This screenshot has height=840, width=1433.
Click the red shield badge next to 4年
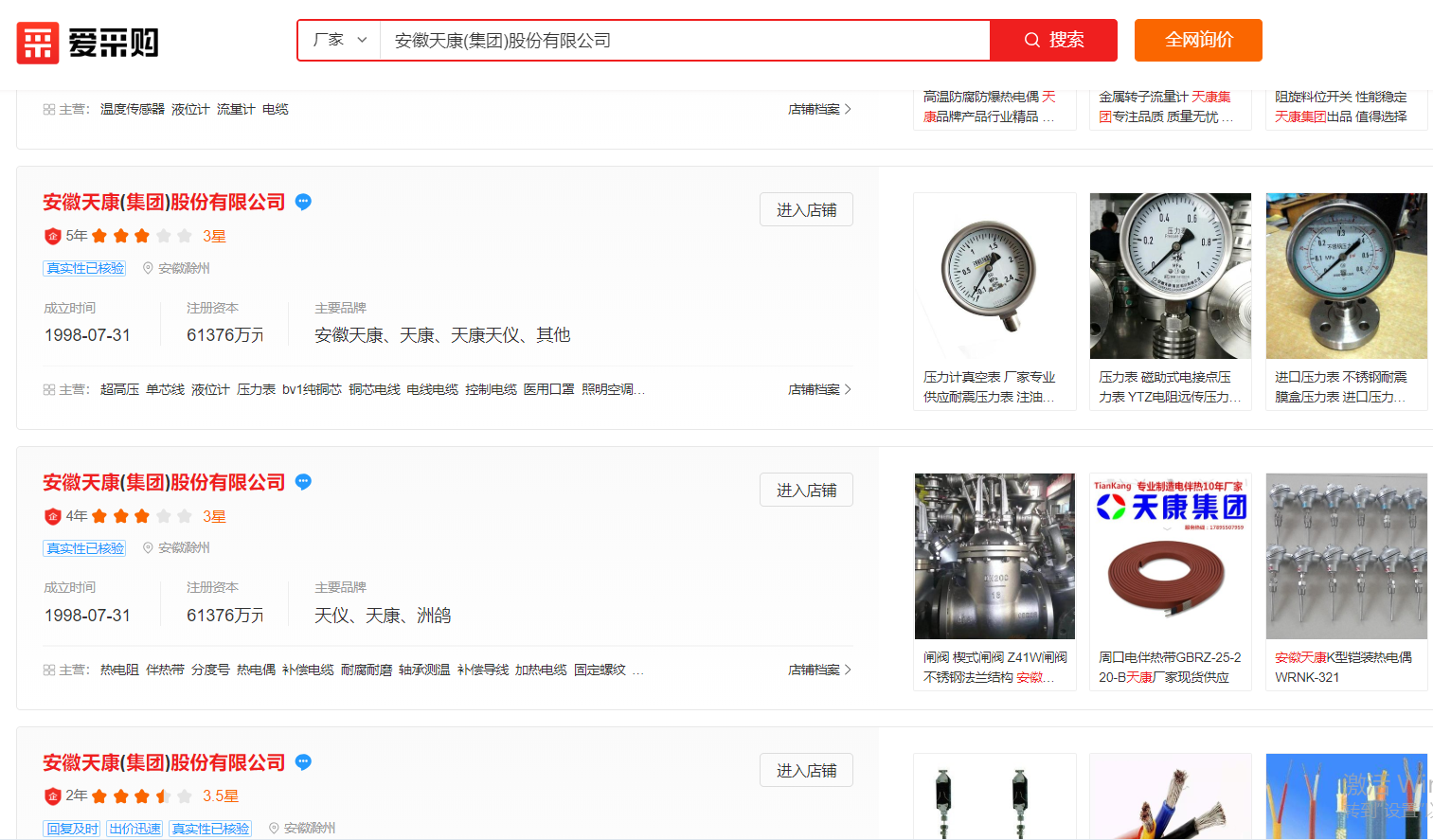pos(53,516)
